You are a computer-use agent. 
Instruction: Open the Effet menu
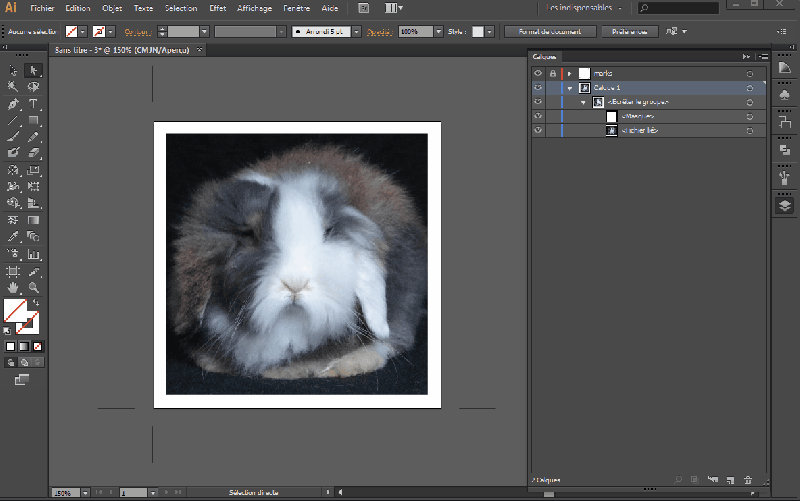point(217,8)
